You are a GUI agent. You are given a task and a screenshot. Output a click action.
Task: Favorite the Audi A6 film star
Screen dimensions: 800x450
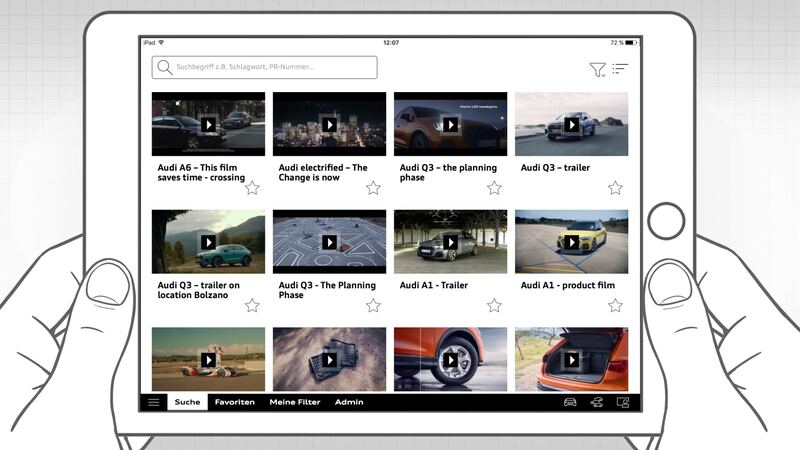pyautogui.click(x=252, y=188)
